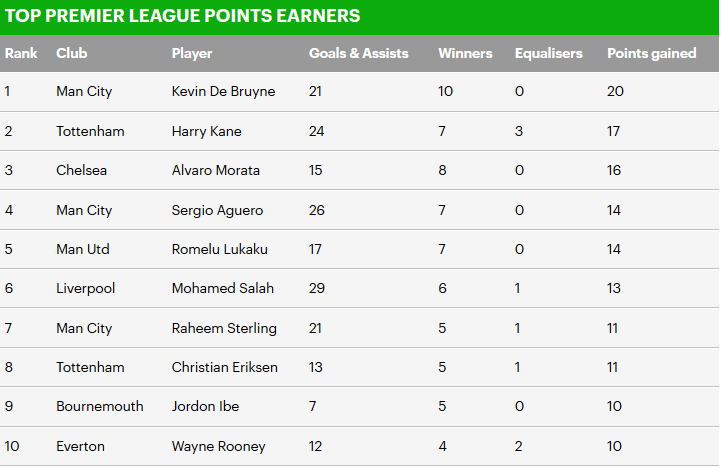Screen dimensions: 721x468
Task: Click the Goals & Assists column header
Action: coord(358,53)
